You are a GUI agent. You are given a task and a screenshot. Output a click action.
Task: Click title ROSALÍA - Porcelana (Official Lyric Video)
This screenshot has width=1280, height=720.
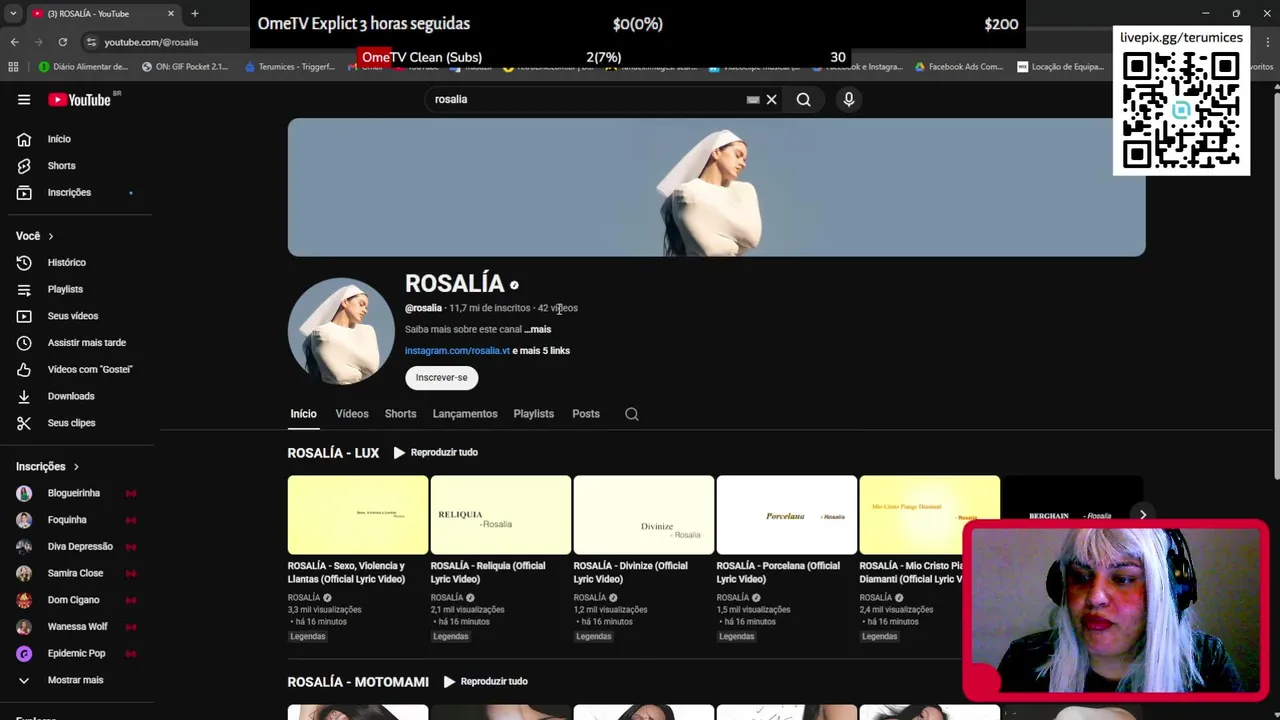pyautogui.click(x=778, y=572)
